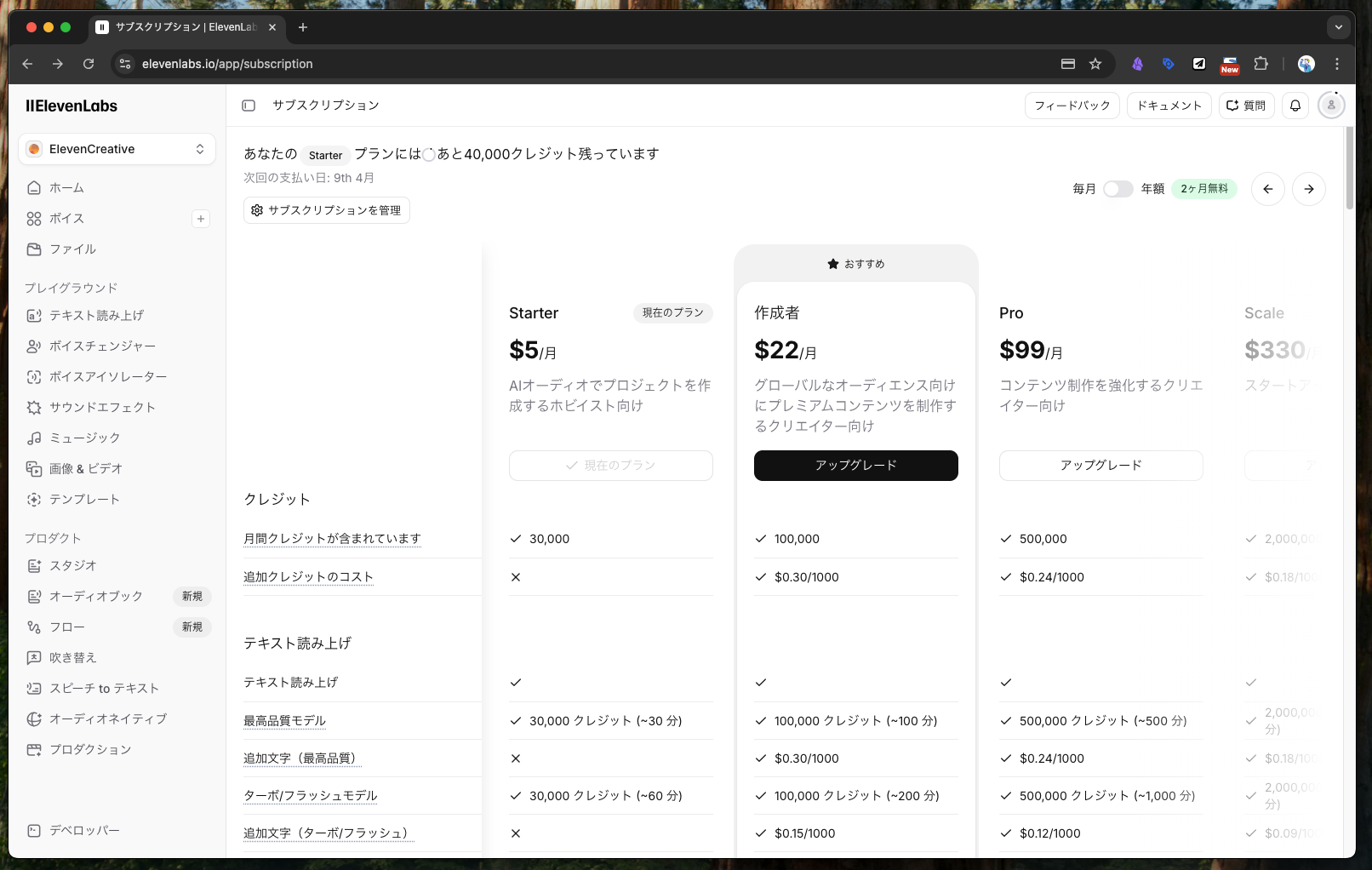This screenshot has height=870, width=1372.
Task: Bookmark page with the star icon
Action: point(1095,64)
